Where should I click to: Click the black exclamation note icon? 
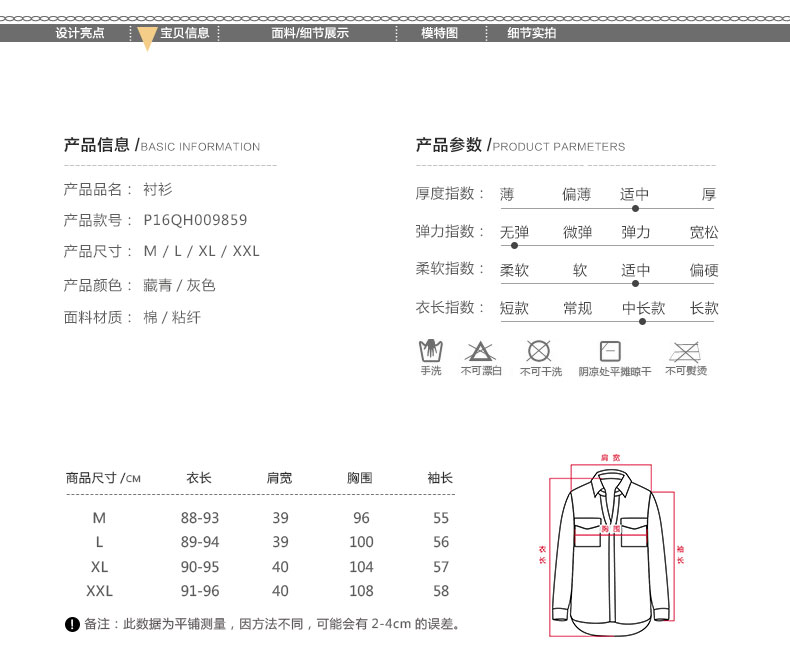pyautogui.click(x=72, y=625)
